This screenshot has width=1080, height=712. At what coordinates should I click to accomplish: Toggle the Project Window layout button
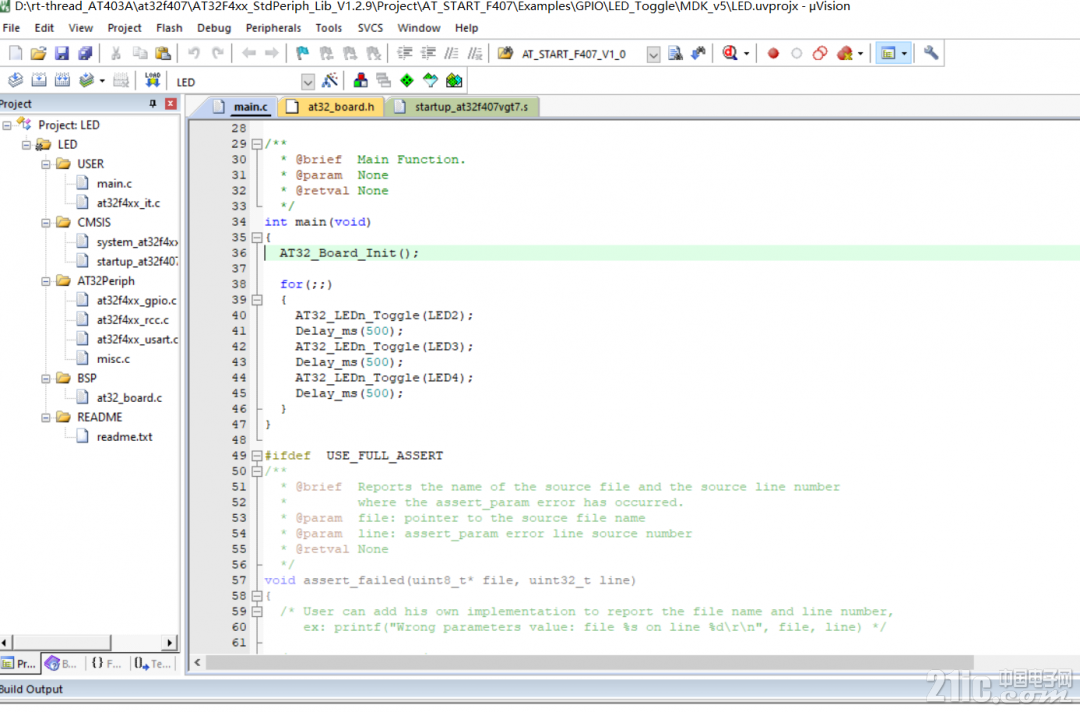(x=889, y=53)
